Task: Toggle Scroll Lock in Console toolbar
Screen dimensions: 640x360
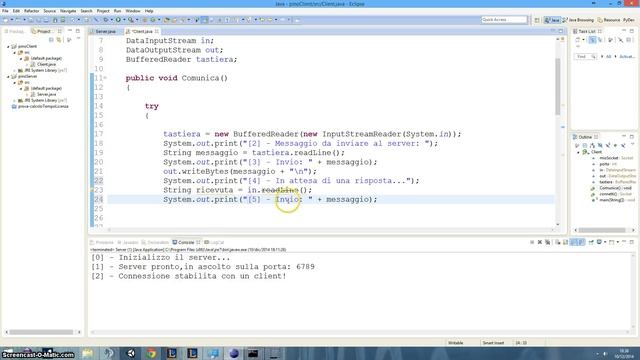Action: 566,242
